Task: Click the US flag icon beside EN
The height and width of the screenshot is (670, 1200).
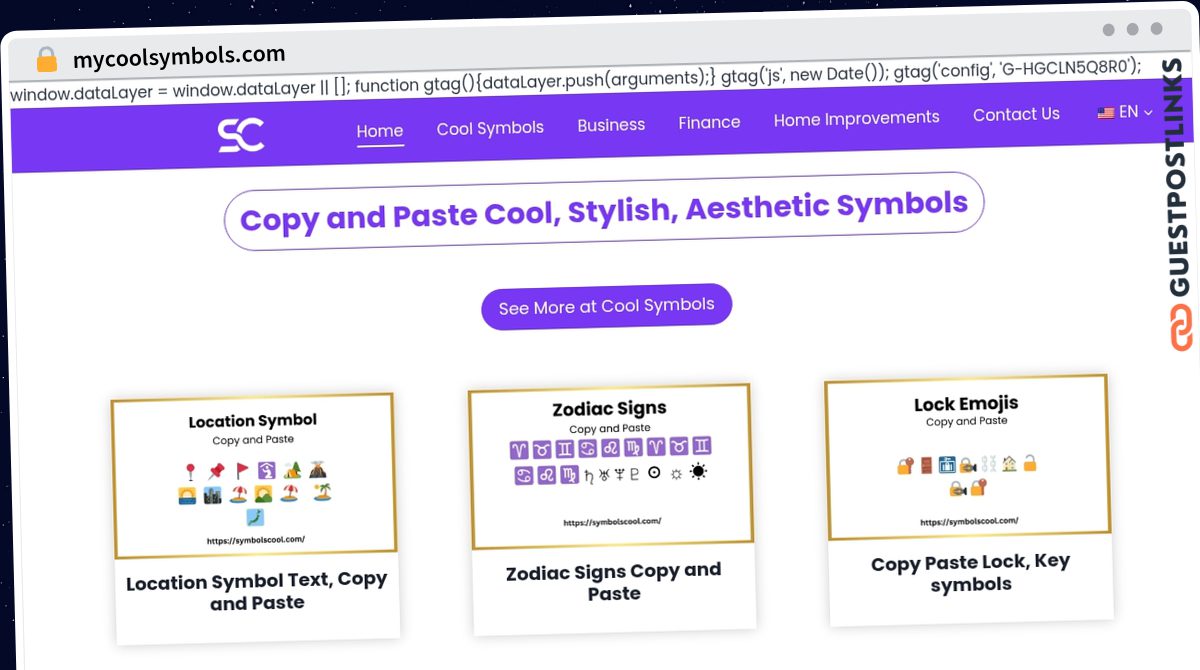Action: click(1105, 113)
